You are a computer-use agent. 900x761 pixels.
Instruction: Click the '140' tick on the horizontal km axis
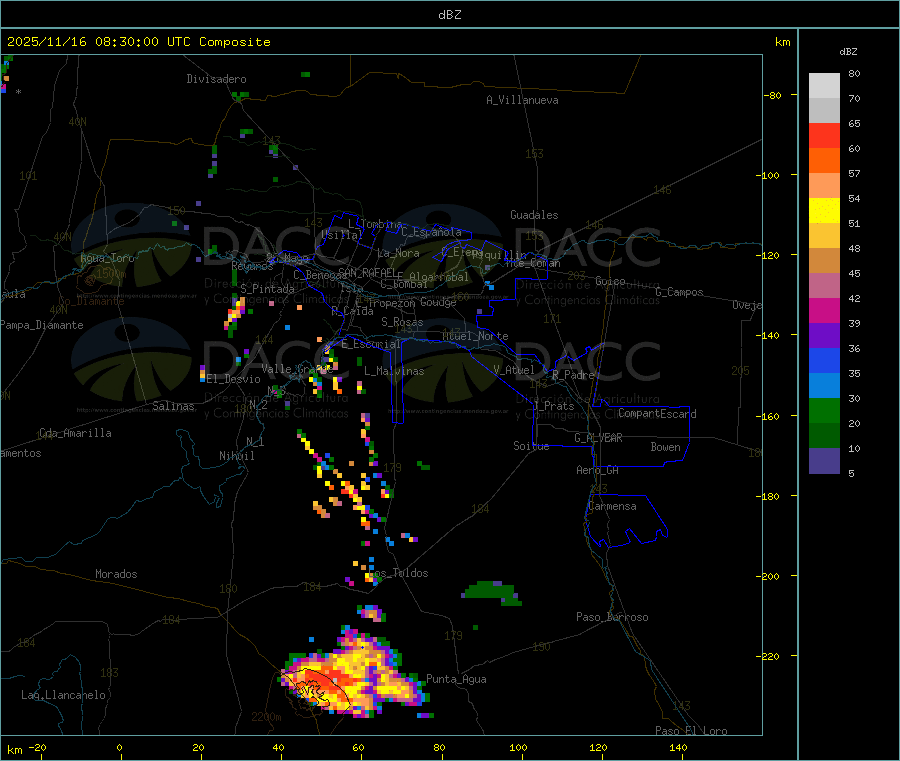(678, 747)
